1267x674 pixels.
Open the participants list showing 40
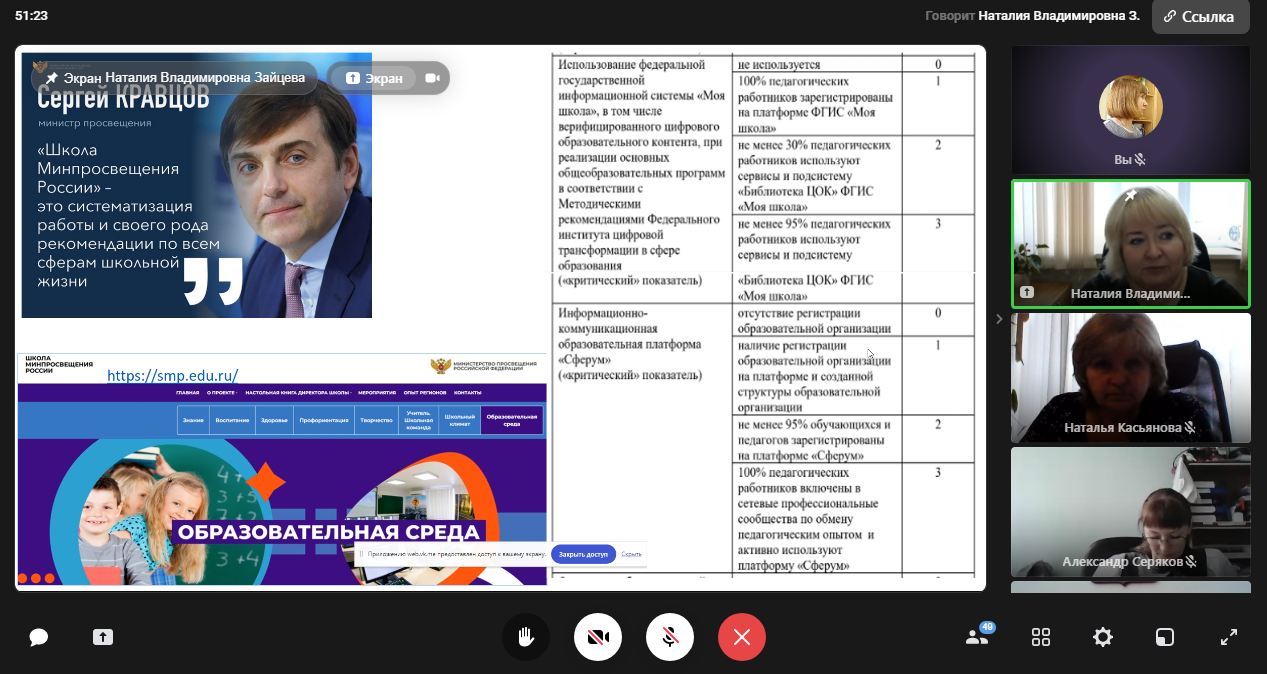pos(978,635)
